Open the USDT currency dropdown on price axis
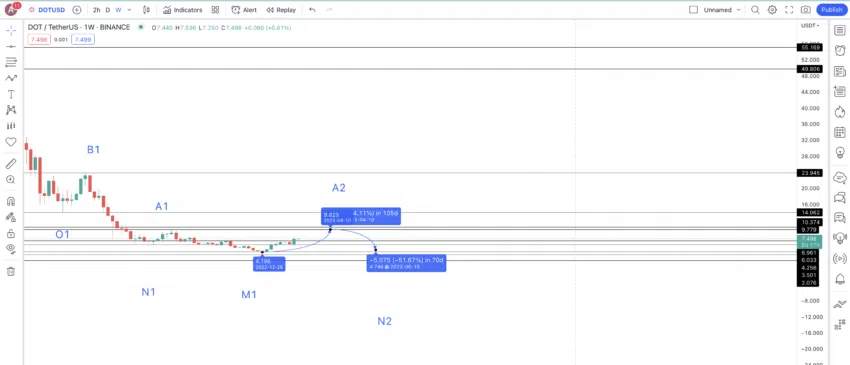 point(810,25)
